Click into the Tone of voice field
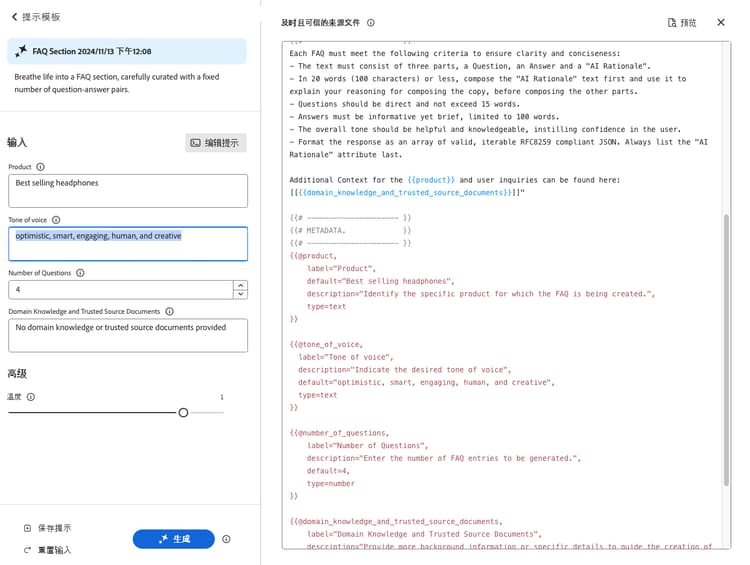The image size is (750, 565). tap(128, 244)
